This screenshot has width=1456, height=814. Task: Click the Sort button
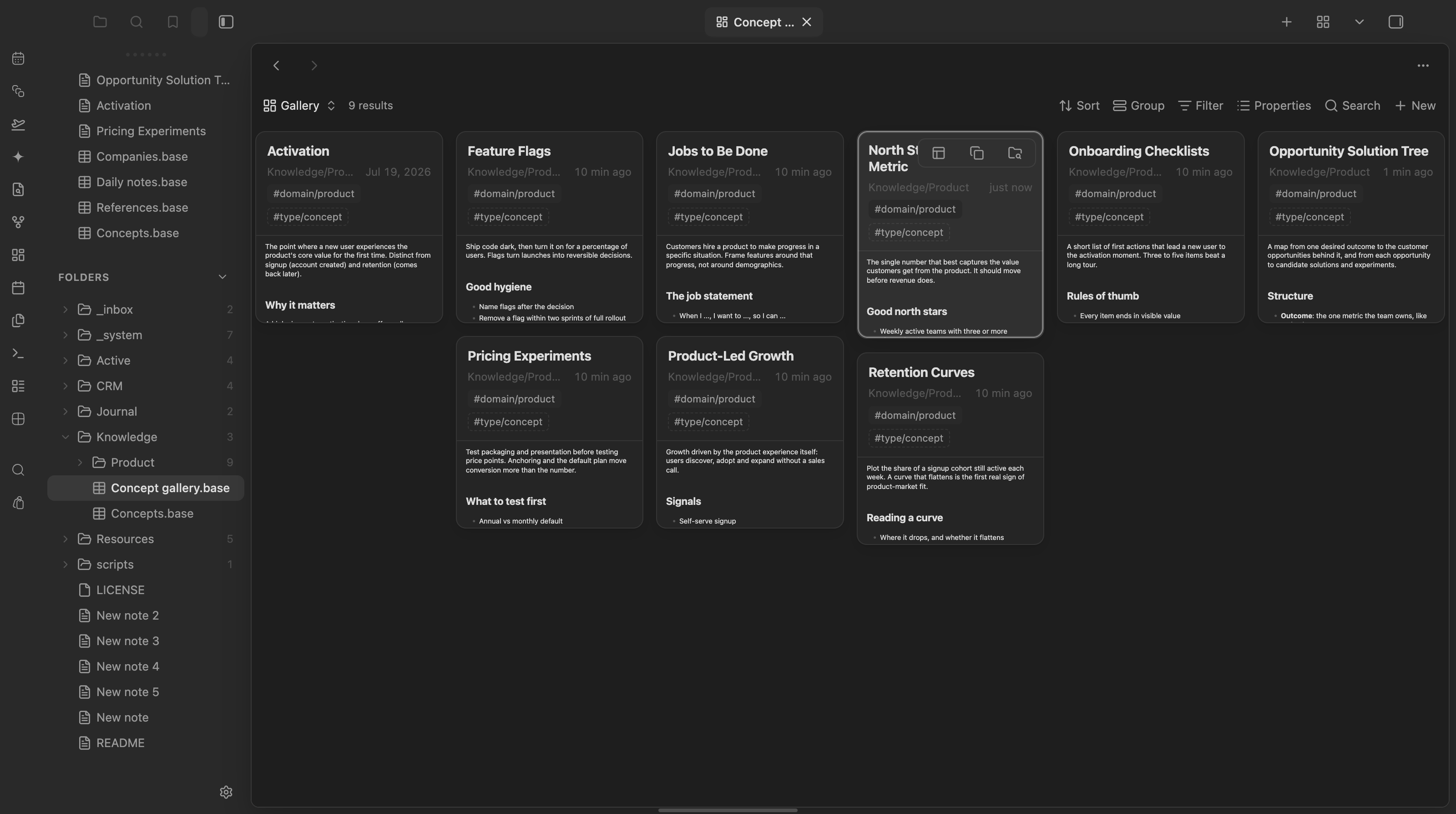pos(1079,106)
